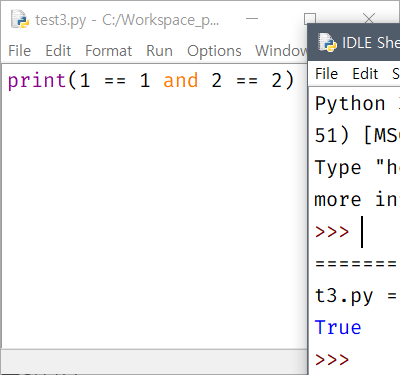This screenshot has width=400, height=375.
Task: Click the Python file icon in test3.py title bar
Action: click(x=20, y=20)
